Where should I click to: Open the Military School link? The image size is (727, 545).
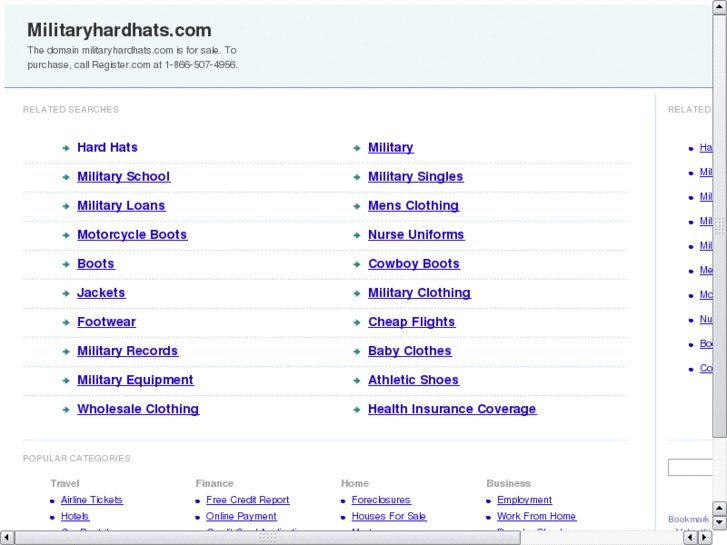(x=123, y=177)
